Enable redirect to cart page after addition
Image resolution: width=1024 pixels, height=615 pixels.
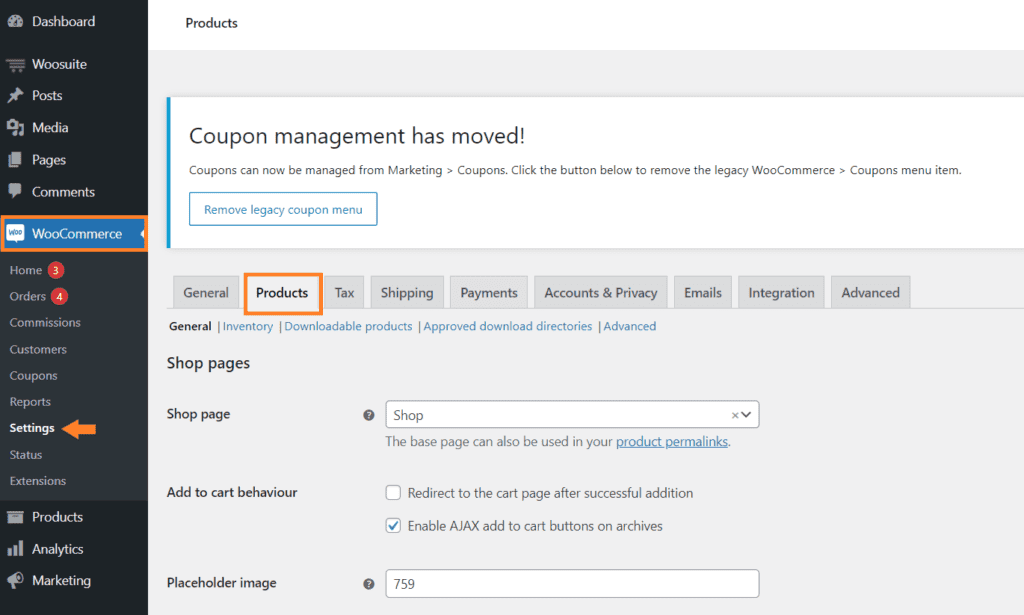[393, 492]
